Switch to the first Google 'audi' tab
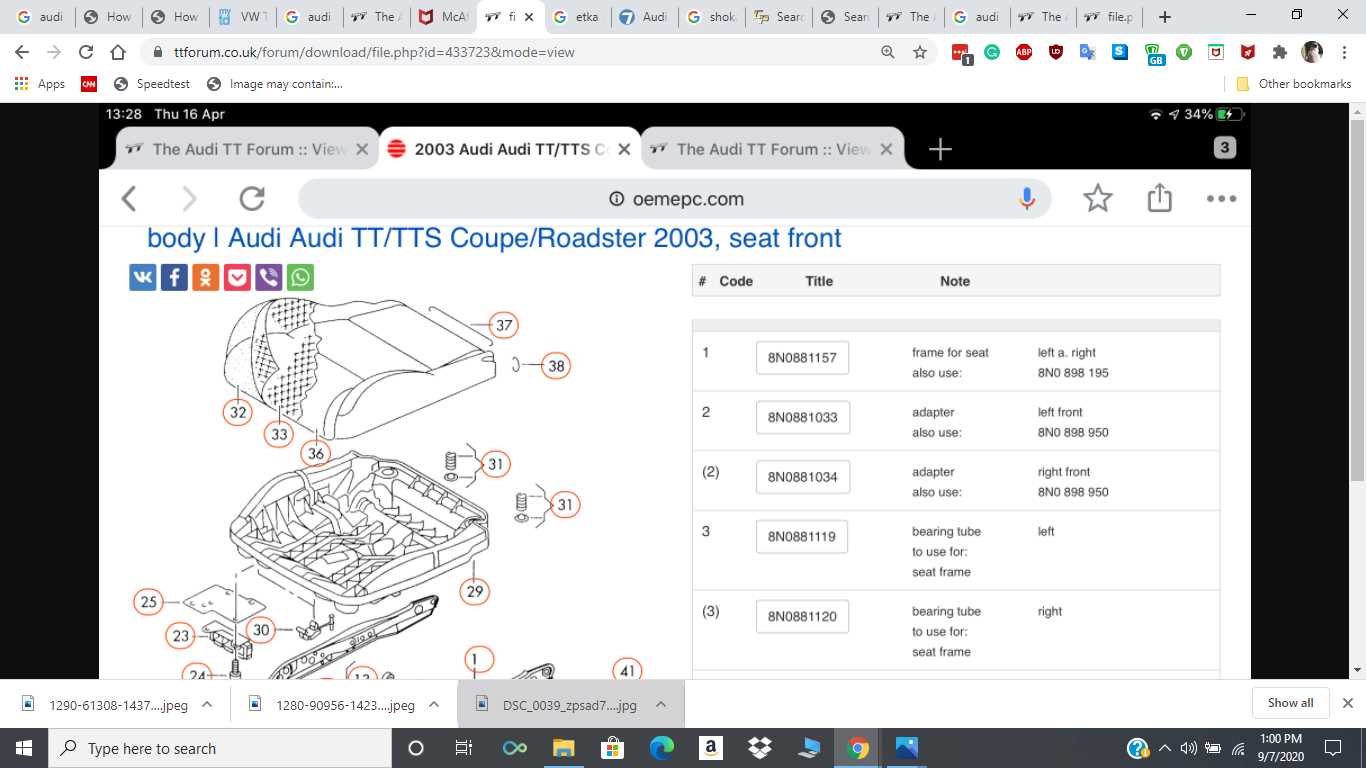 click(40, 17)
